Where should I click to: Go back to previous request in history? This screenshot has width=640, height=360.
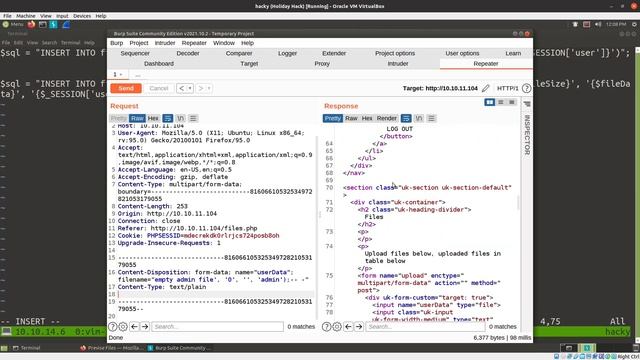(182, 88)
